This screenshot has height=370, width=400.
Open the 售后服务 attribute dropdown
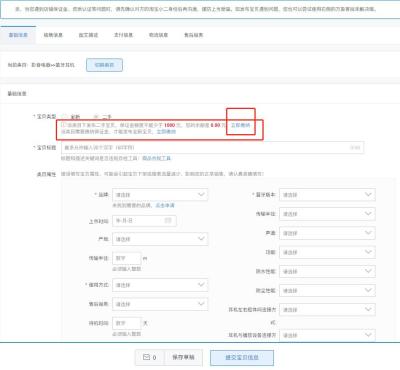[160, 304]
